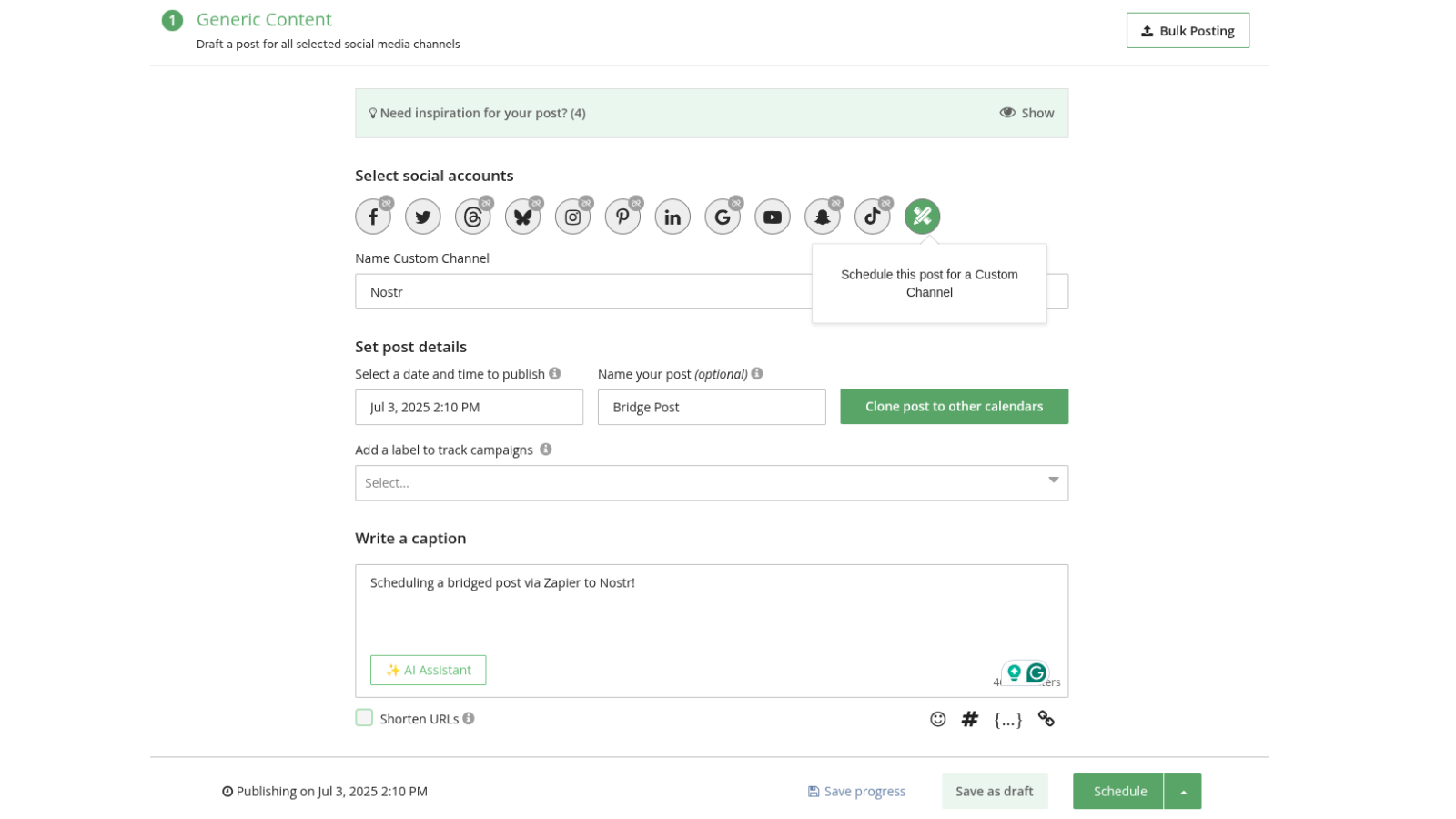The image size is (1456, 819).
Task: Click the Bulk Posting button
Action: point(1188,31)
